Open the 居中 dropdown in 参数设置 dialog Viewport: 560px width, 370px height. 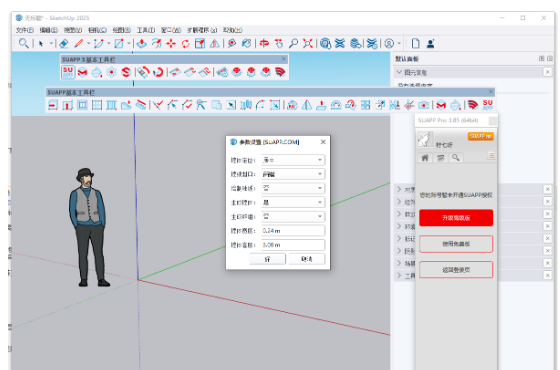[293, 160]
